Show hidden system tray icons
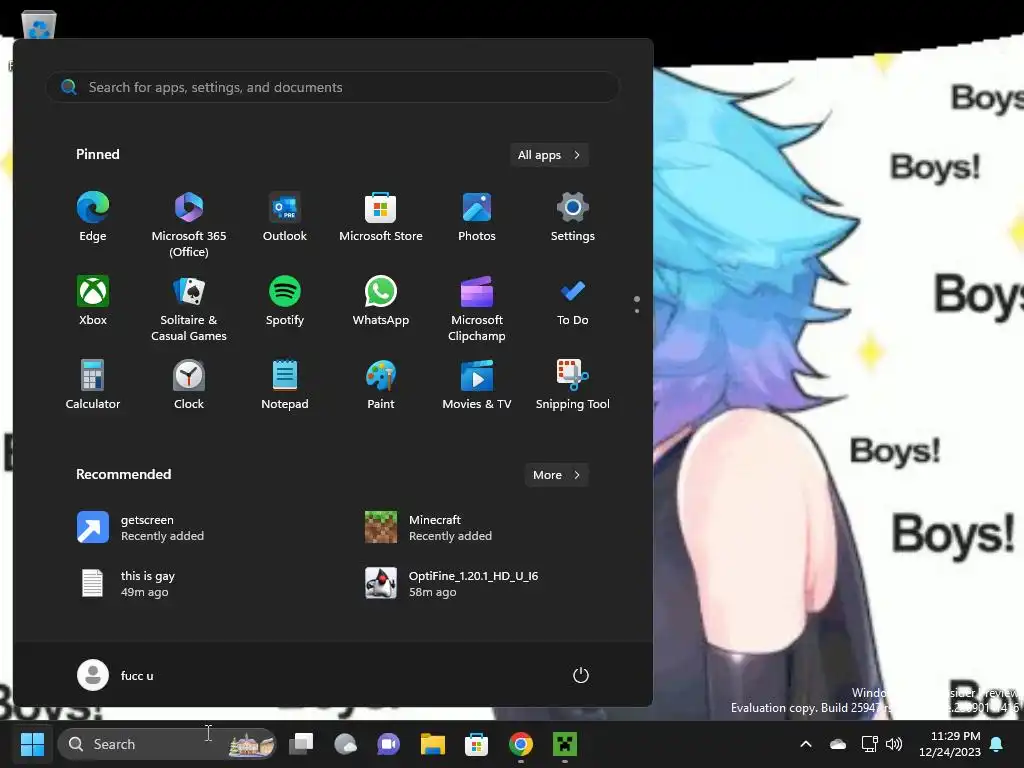 click(x=806, y=744)
